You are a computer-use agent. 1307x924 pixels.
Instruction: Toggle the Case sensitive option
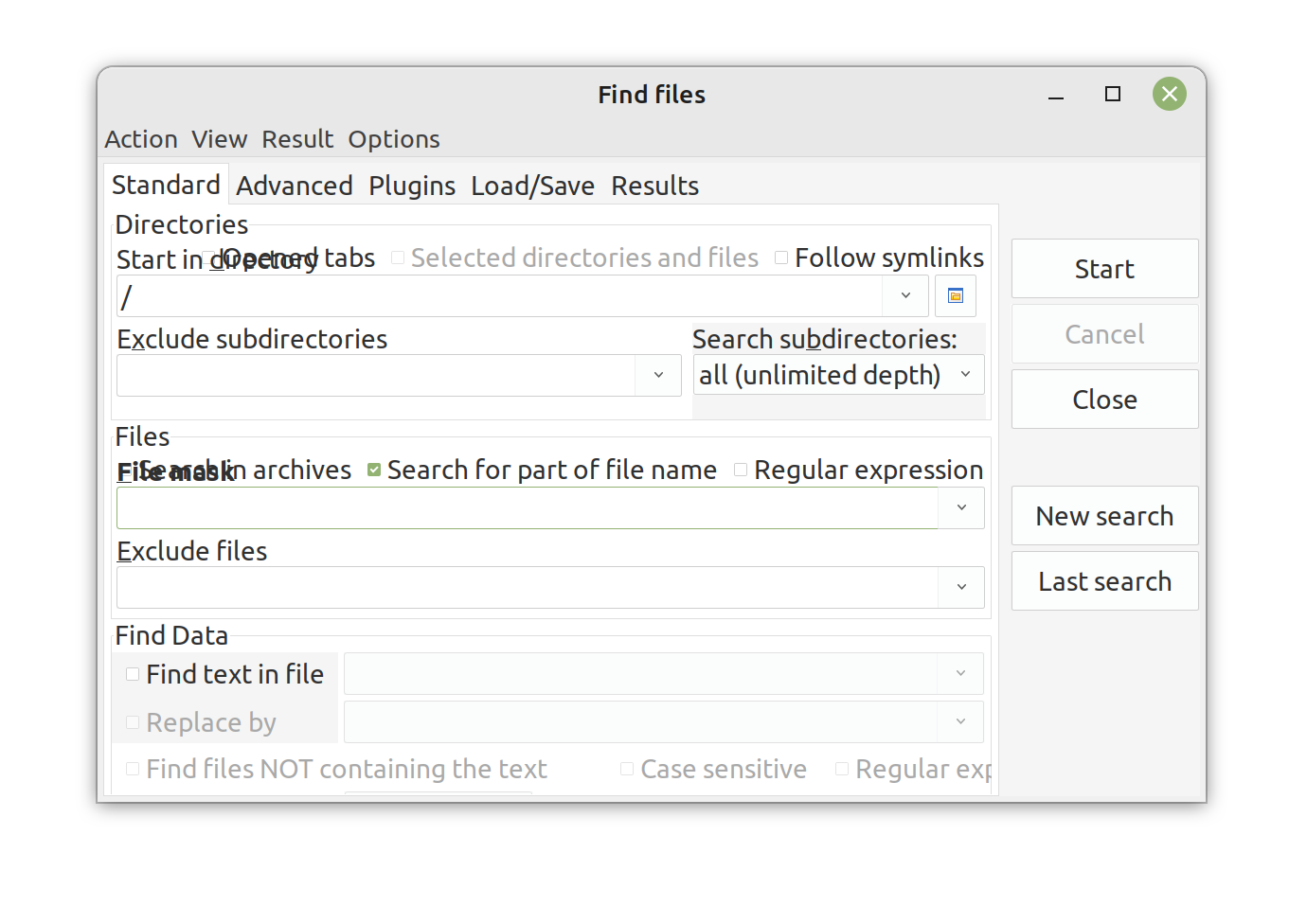point(627,769)
